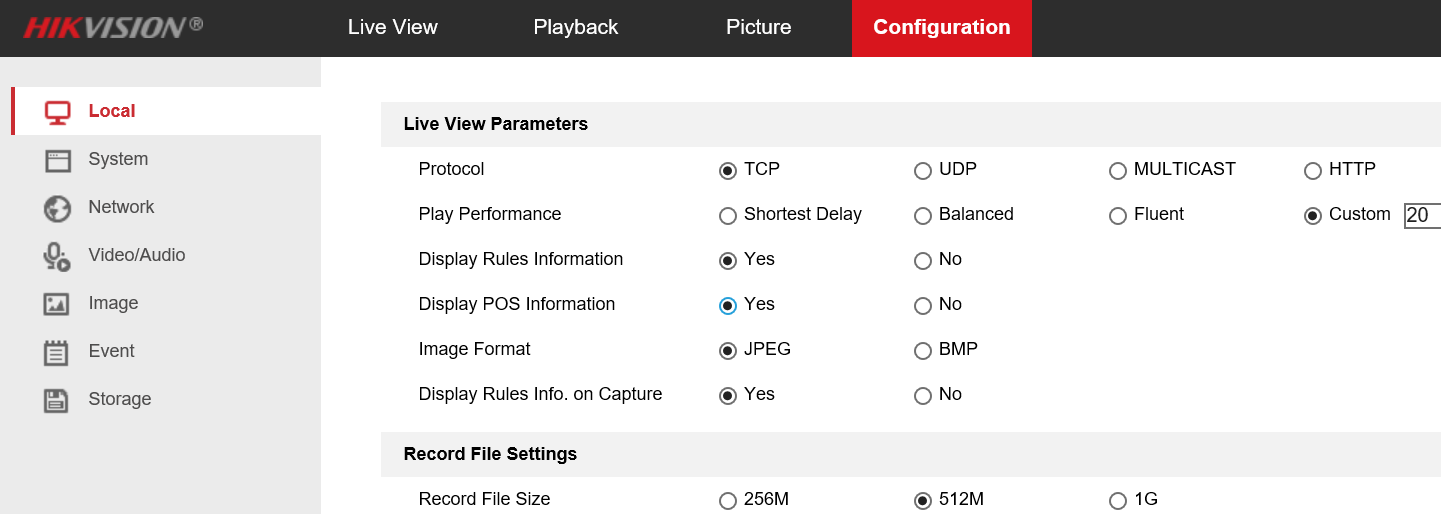The height and width of the screenshot is (514, 1441).
Task: Click the Video/Audio microphone icon
Action: click(57, 256)
